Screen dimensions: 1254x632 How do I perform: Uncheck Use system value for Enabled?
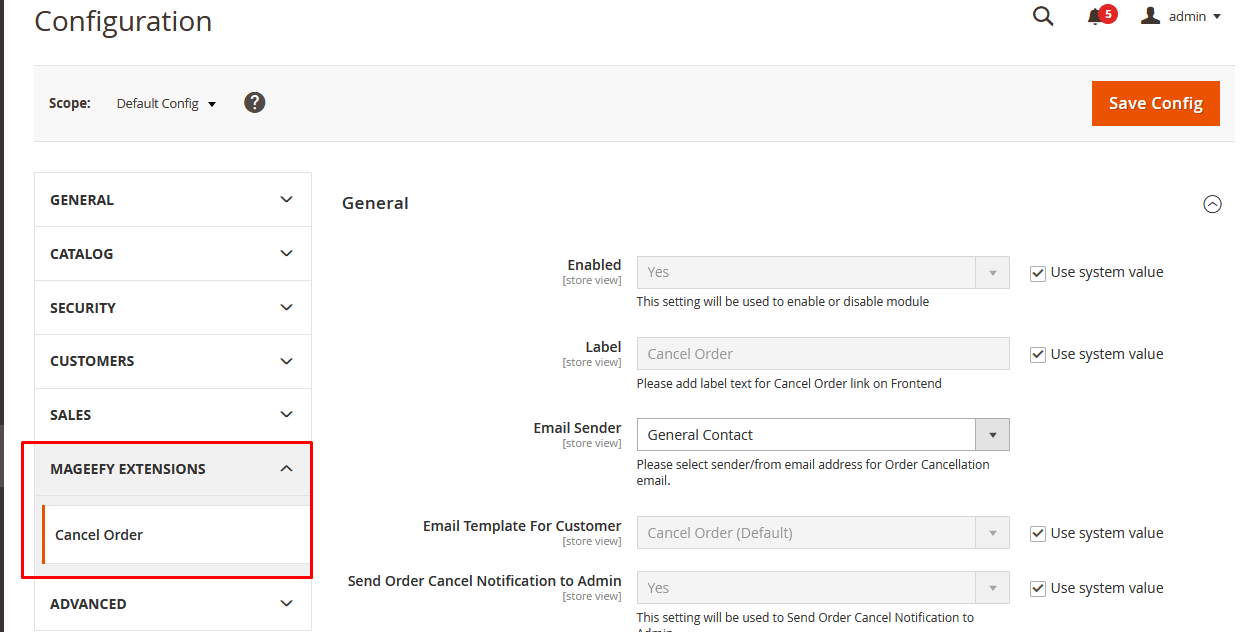click(x=1038, y=273)
